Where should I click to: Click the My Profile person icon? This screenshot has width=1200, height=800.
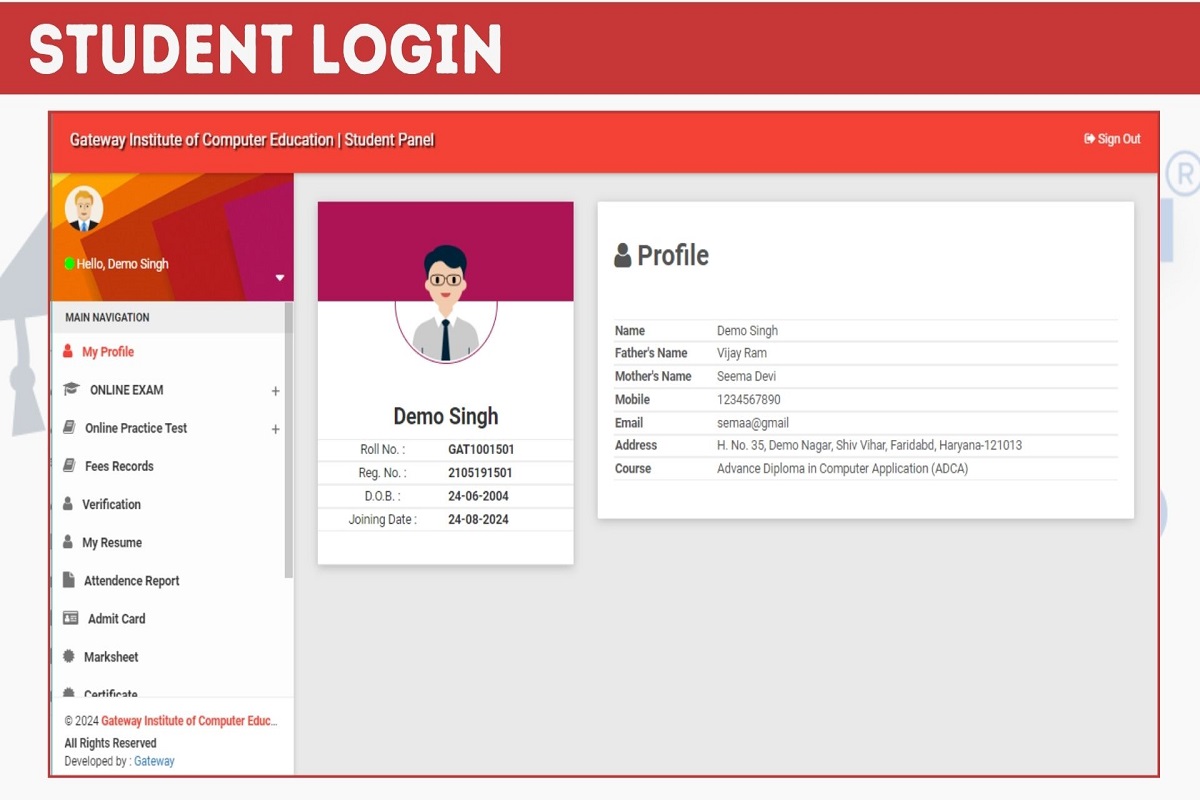coord(68,352)
